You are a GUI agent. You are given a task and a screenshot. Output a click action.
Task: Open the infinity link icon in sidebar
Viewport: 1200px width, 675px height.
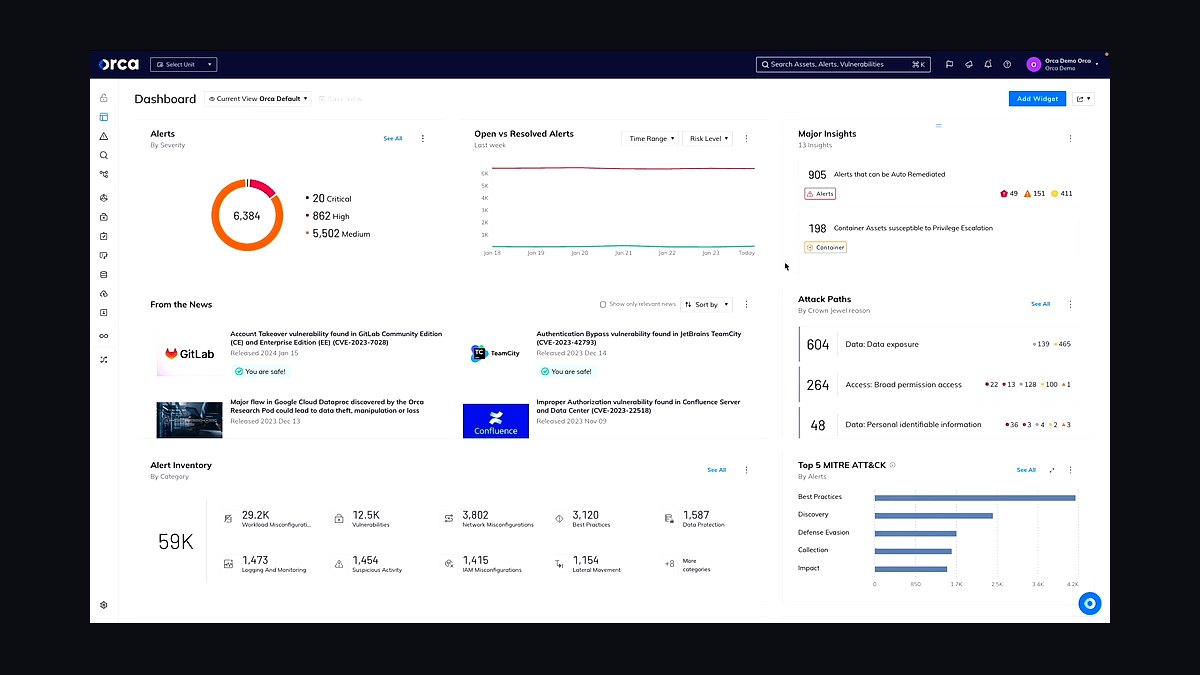pos(104,336)
